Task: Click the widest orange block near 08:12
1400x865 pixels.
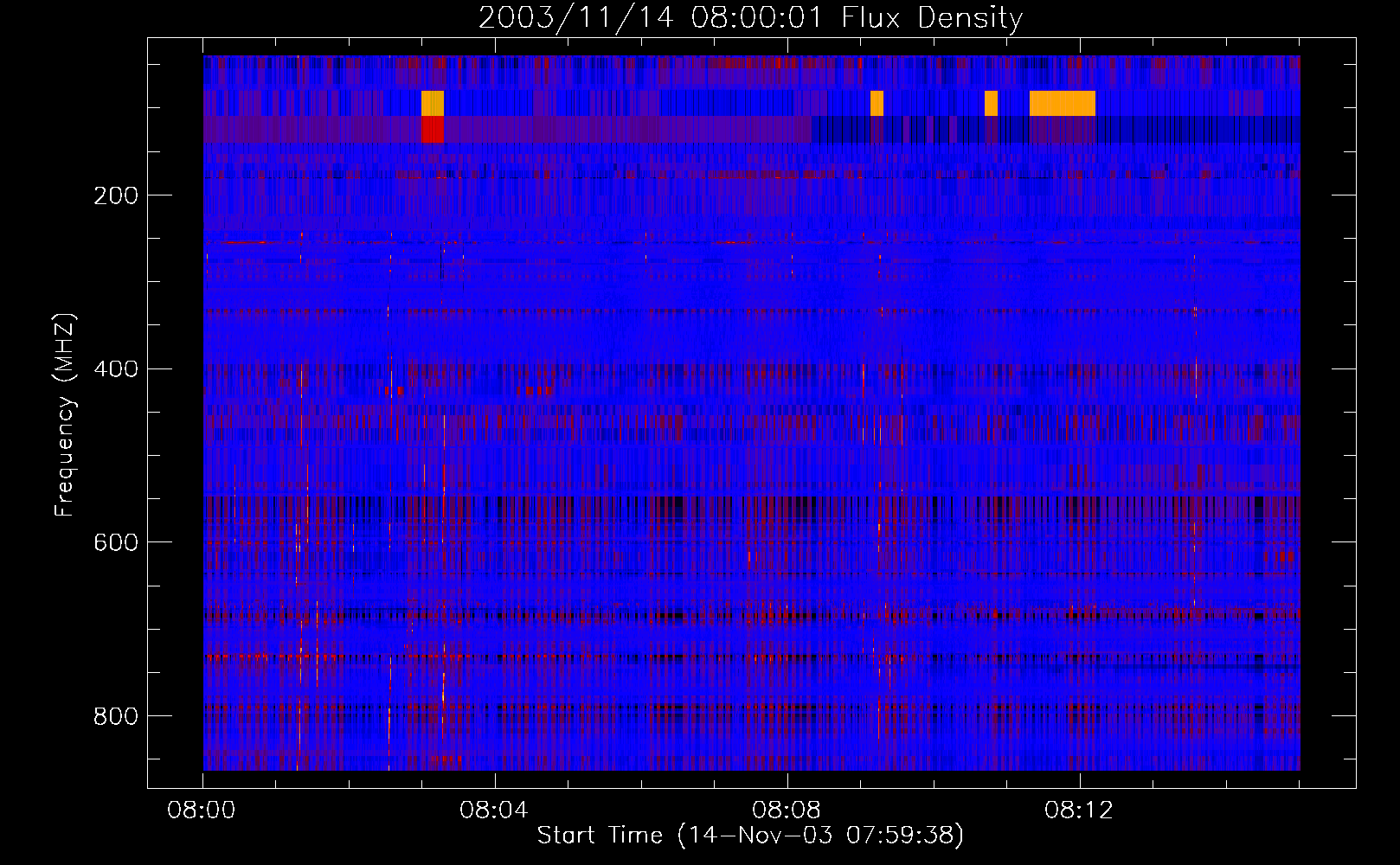Action: point(1063,103)
